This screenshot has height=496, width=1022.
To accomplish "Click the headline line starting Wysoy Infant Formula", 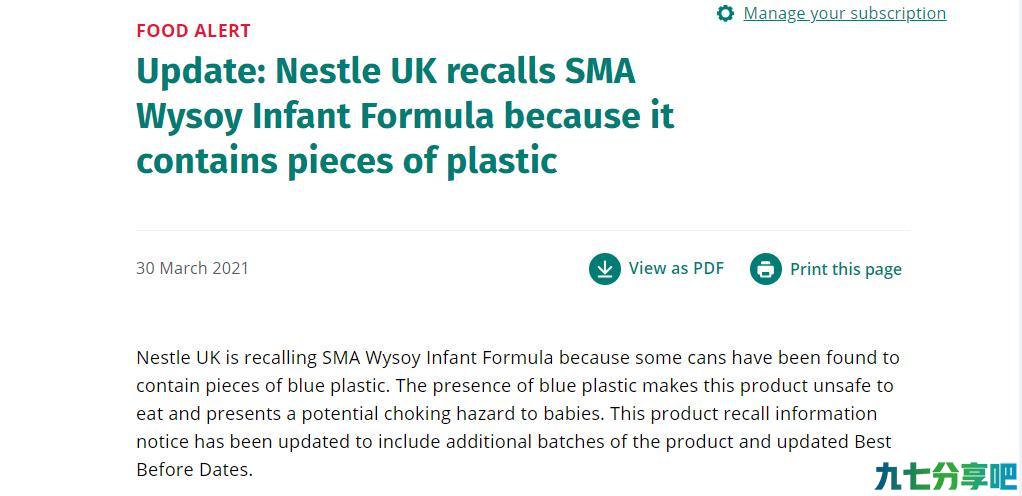I will [x=405, y=116].
